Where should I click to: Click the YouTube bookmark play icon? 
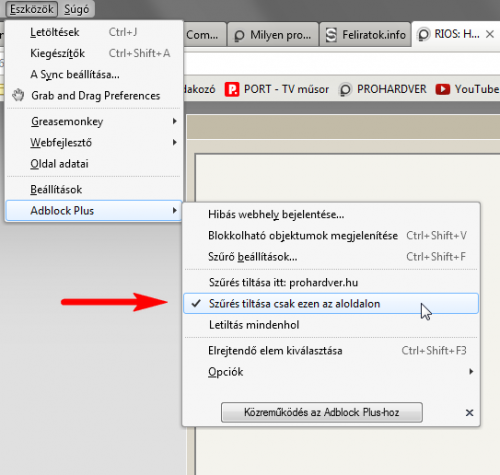[443, 89]
